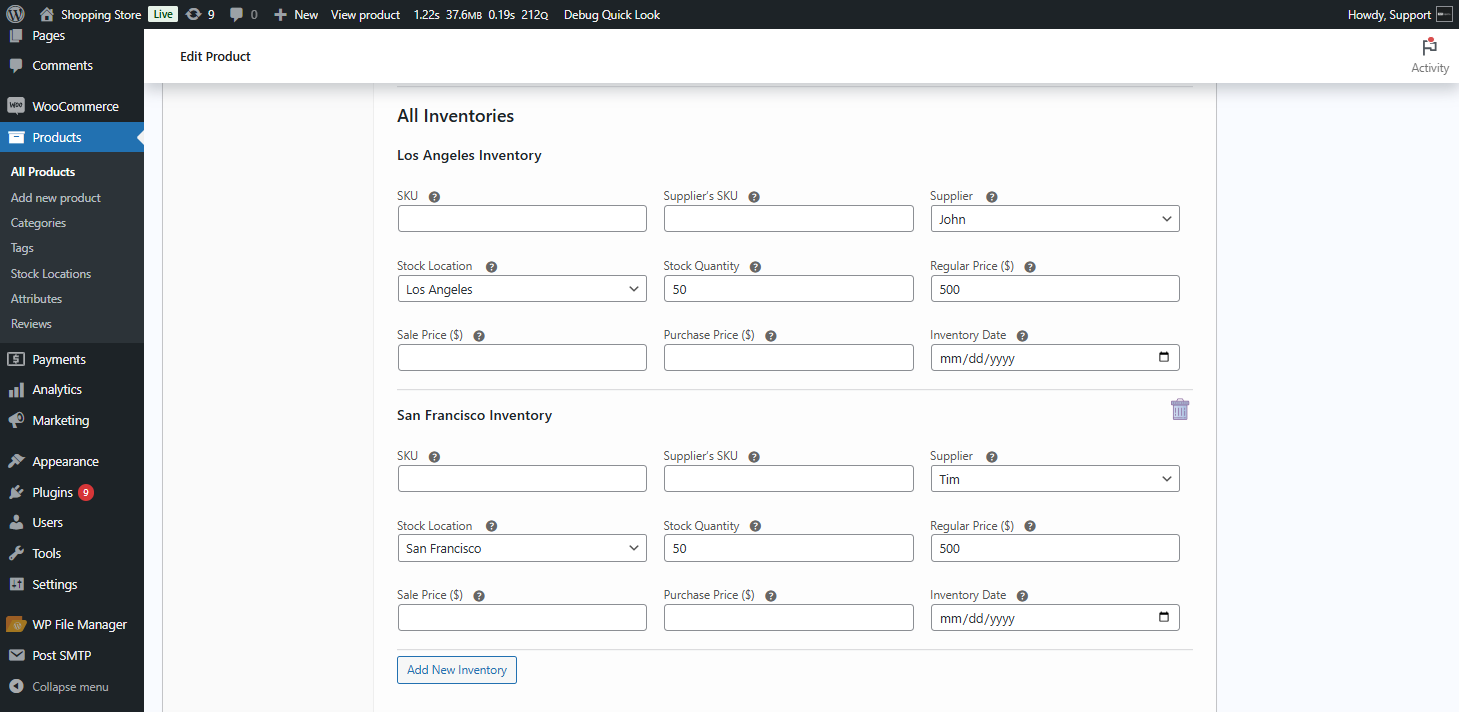Open Howdy, Support account menu
1459x712 pixels.
(x=1399, y=14)
